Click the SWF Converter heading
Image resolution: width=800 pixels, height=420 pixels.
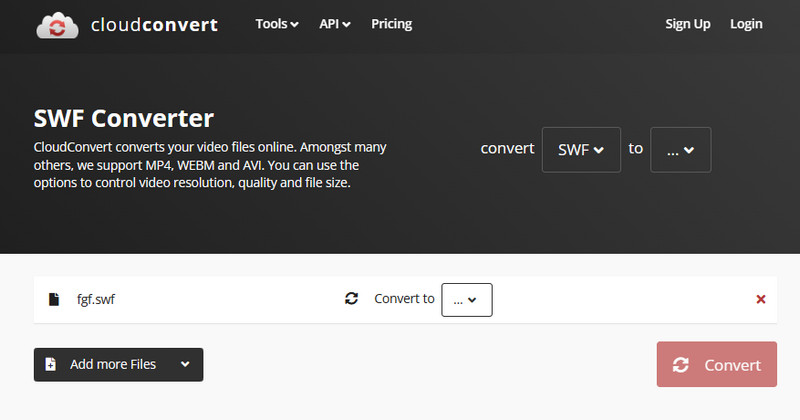(123, 118)
